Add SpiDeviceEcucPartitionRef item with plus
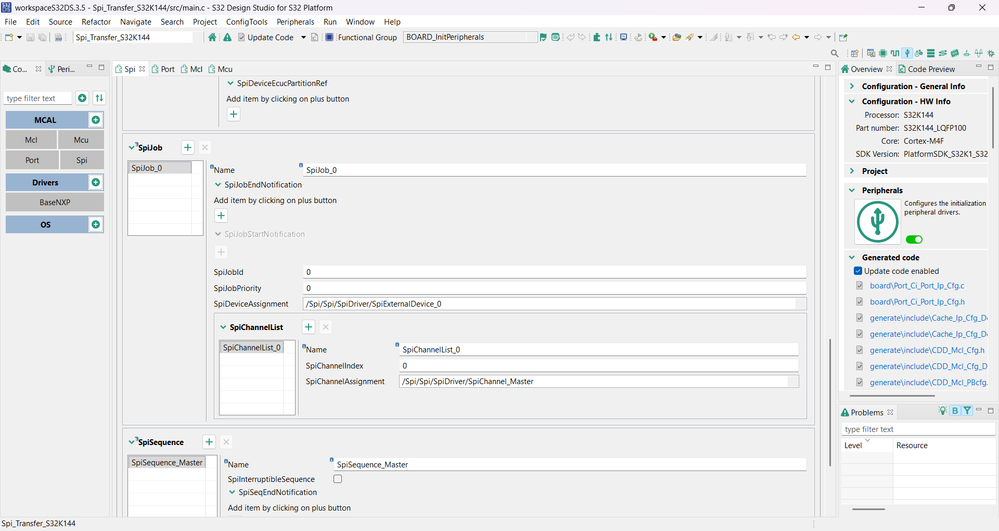This screenshot has width=999, height=531. tap(234, 114)
